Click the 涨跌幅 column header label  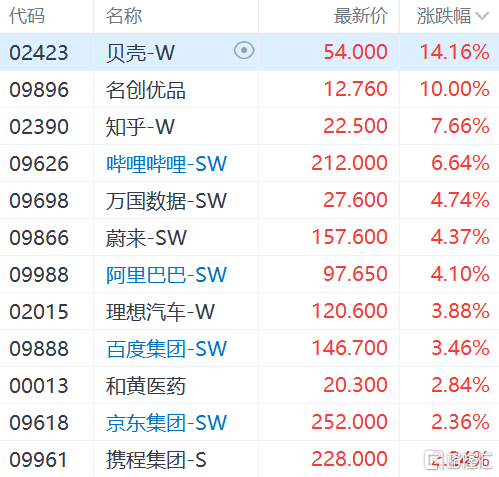coord(443,16)
